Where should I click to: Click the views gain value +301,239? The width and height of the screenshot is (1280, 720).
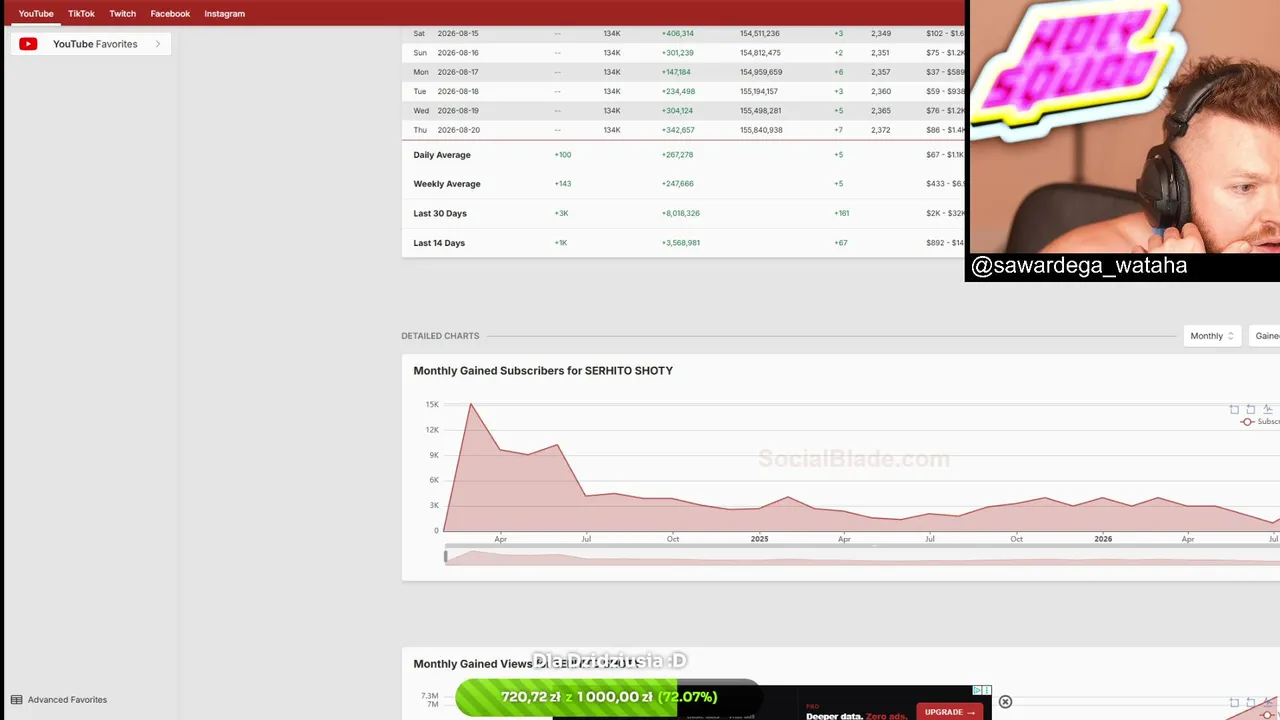[x=677, y=53]
